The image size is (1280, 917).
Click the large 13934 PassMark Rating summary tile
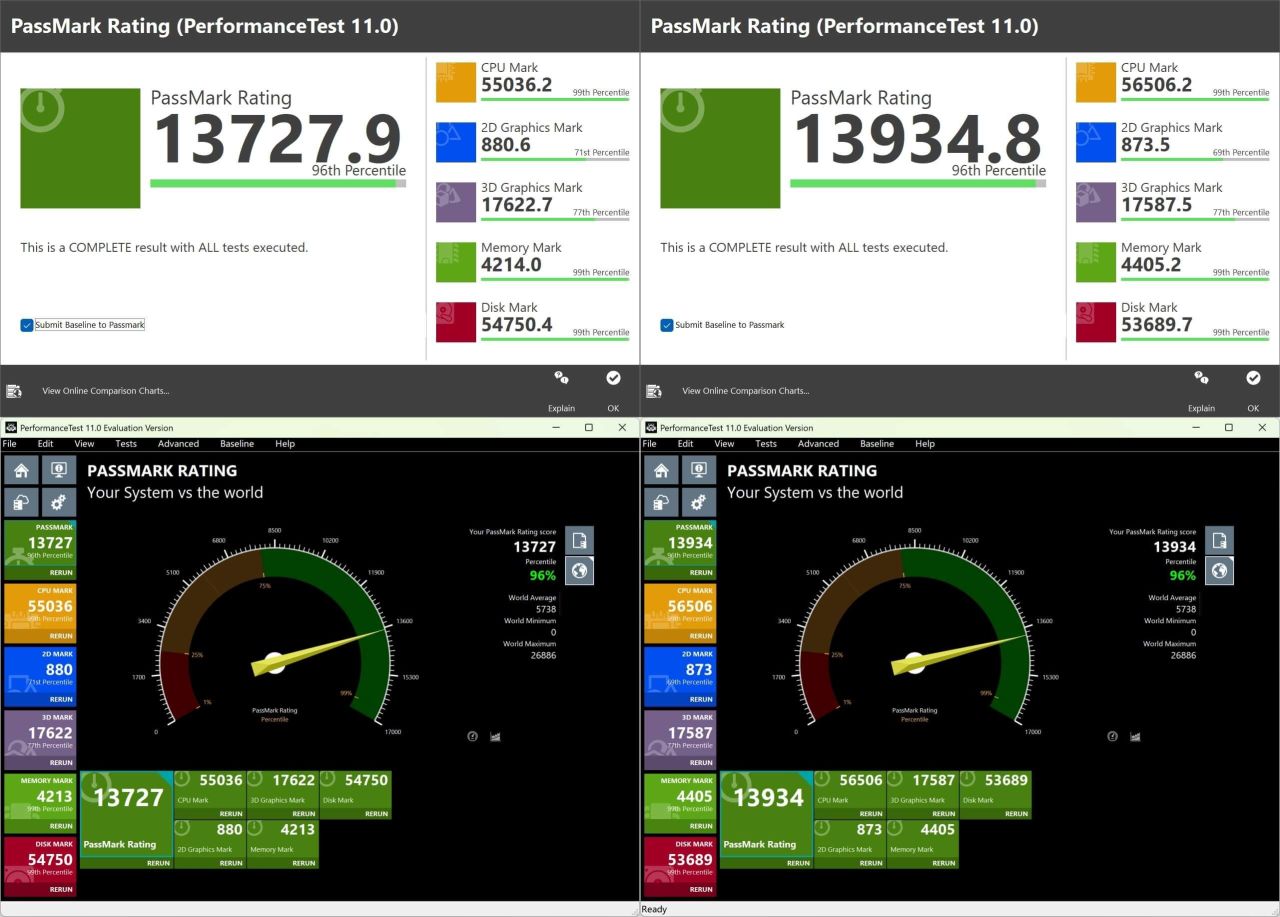point(766,819)
